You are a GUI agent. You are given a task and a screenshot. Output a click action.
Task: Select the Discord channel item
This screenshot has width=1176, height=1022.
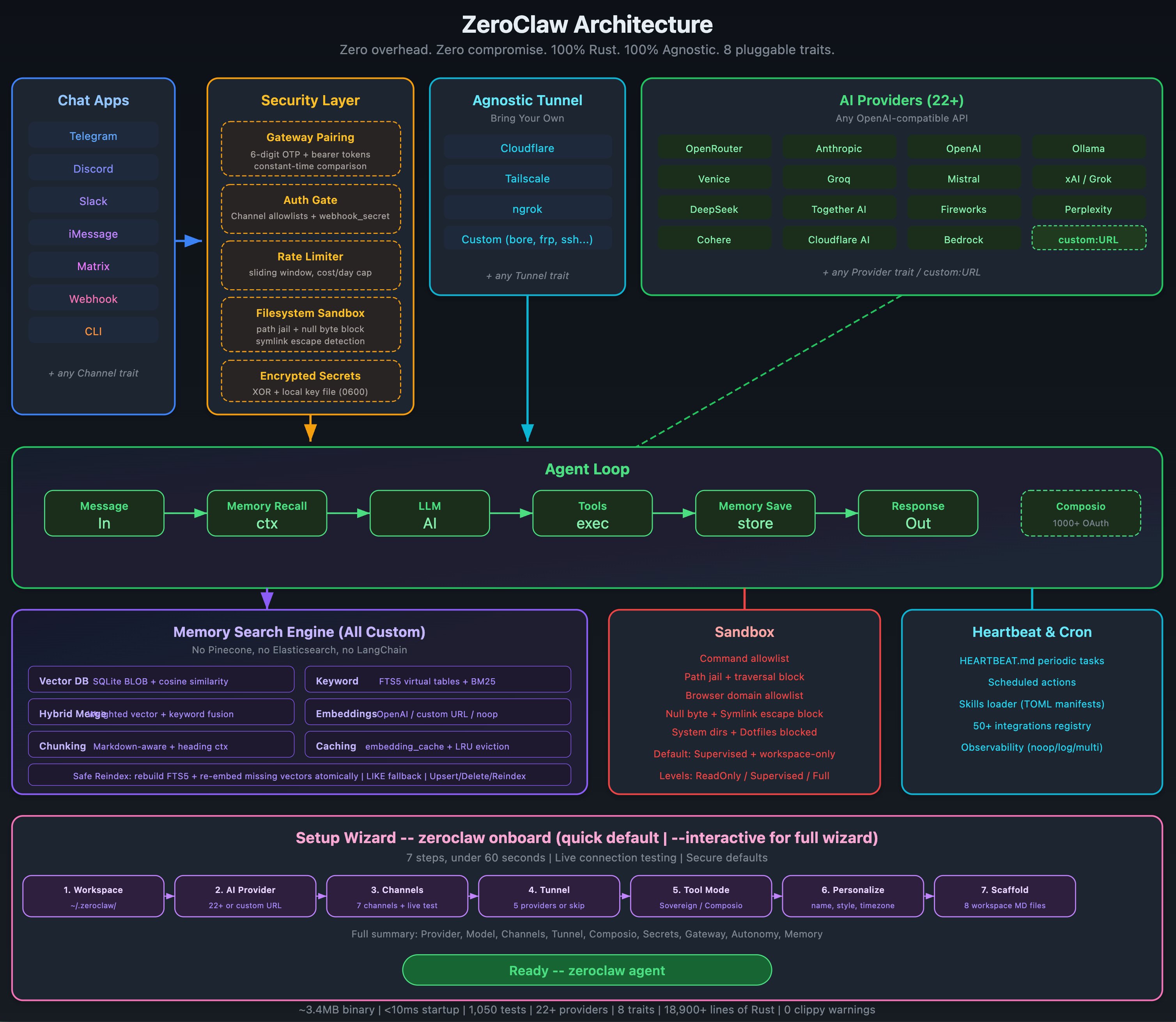coord(93,168)
